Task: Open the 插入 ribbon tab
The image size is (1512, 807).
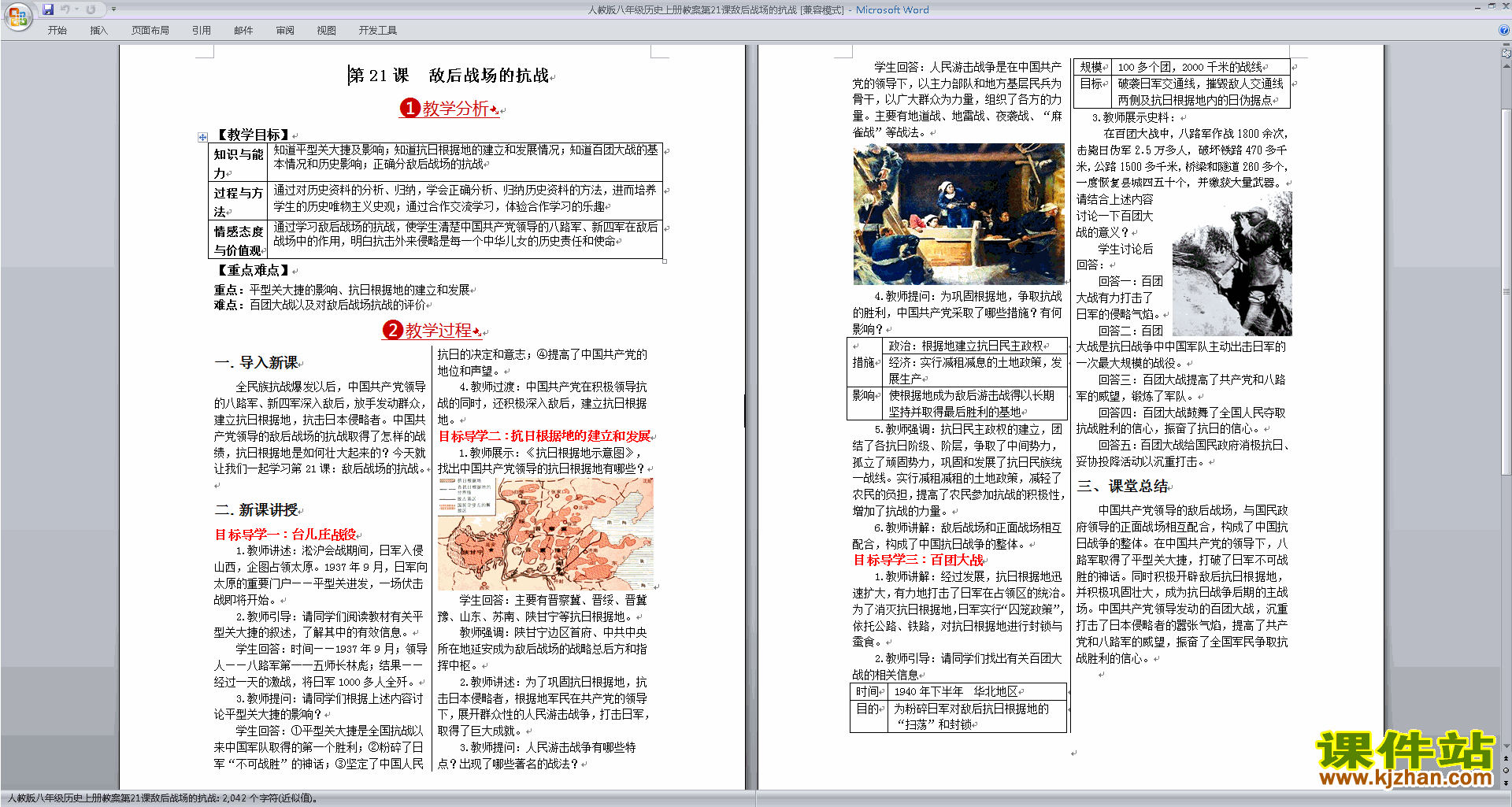Action: coord(98,31)
